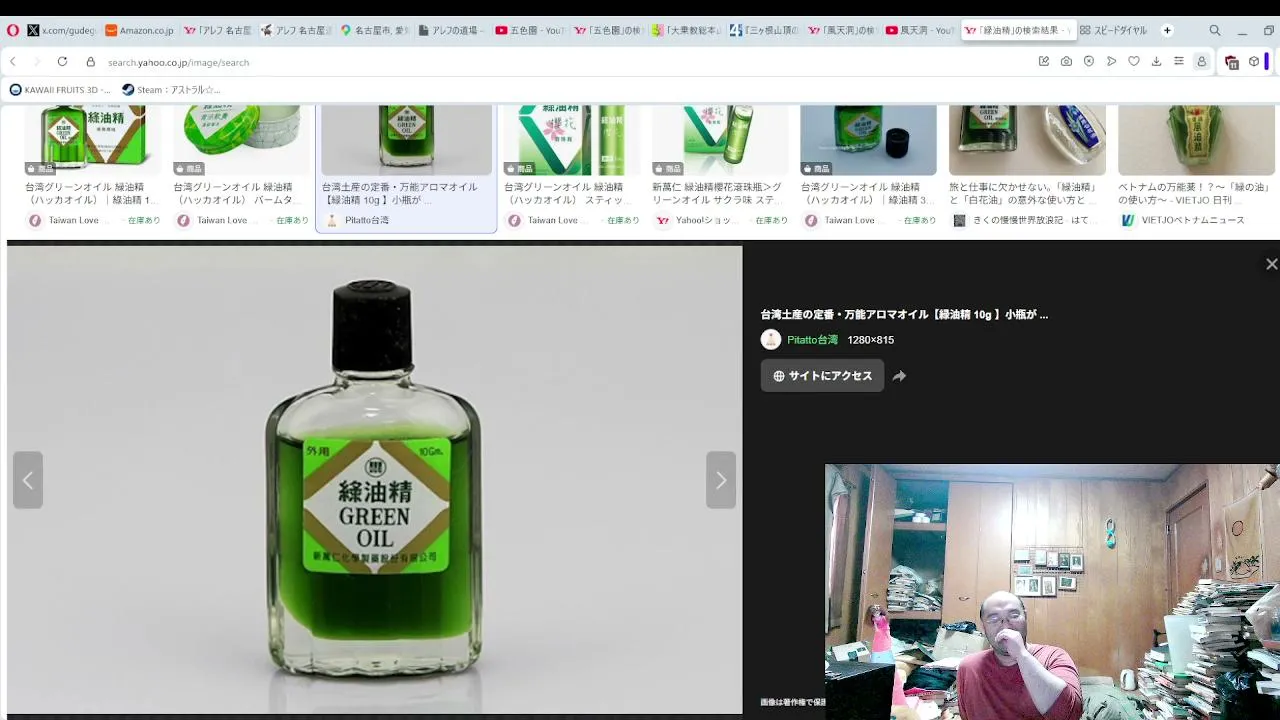Click the site security padlock icon
Screen dimensions: 1280x720
[x=90, y=62]
